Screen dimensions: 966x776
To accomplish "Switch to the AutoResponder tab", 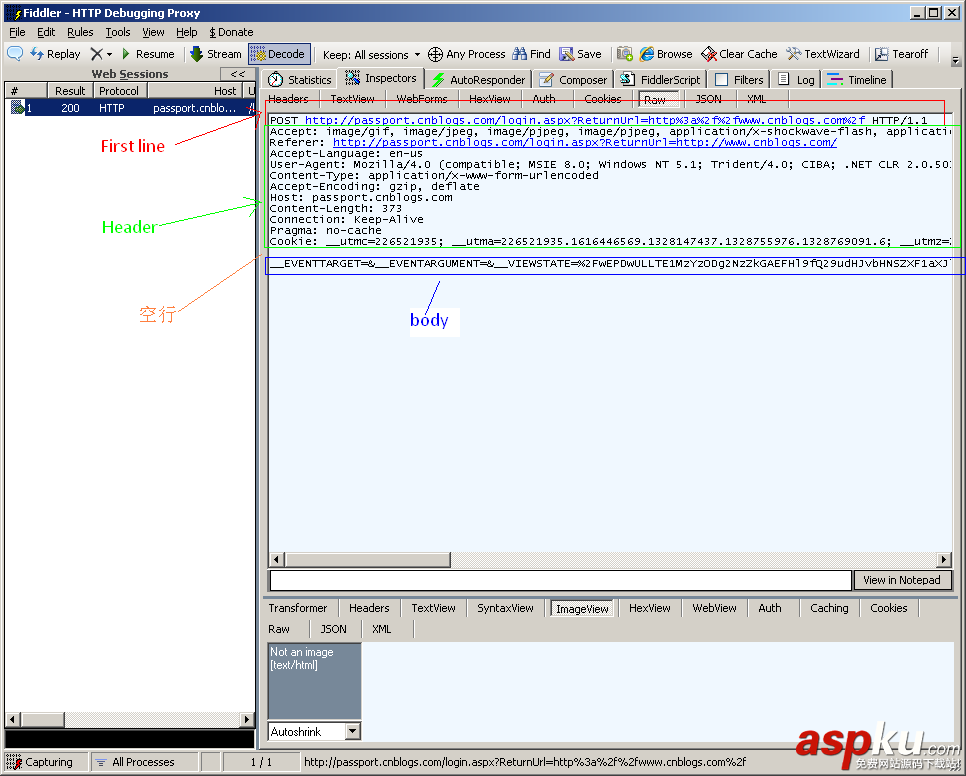I will (479, 79).
